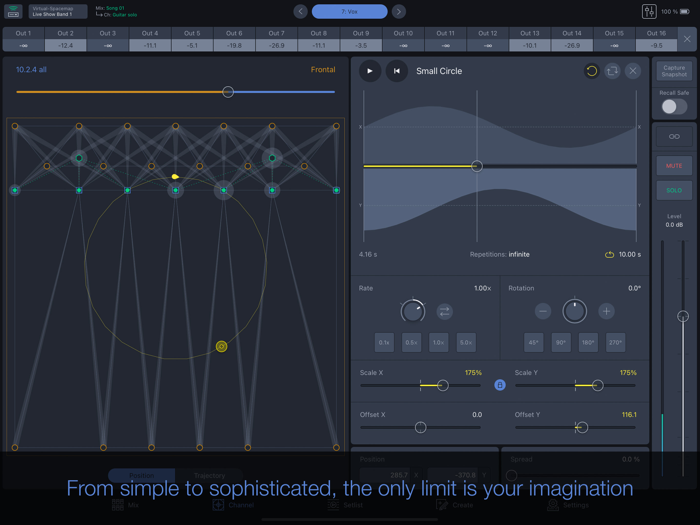Open the 7: Vox channel selector
The height and width of the screenshot is (525, 700).
(x=350, y=12)
